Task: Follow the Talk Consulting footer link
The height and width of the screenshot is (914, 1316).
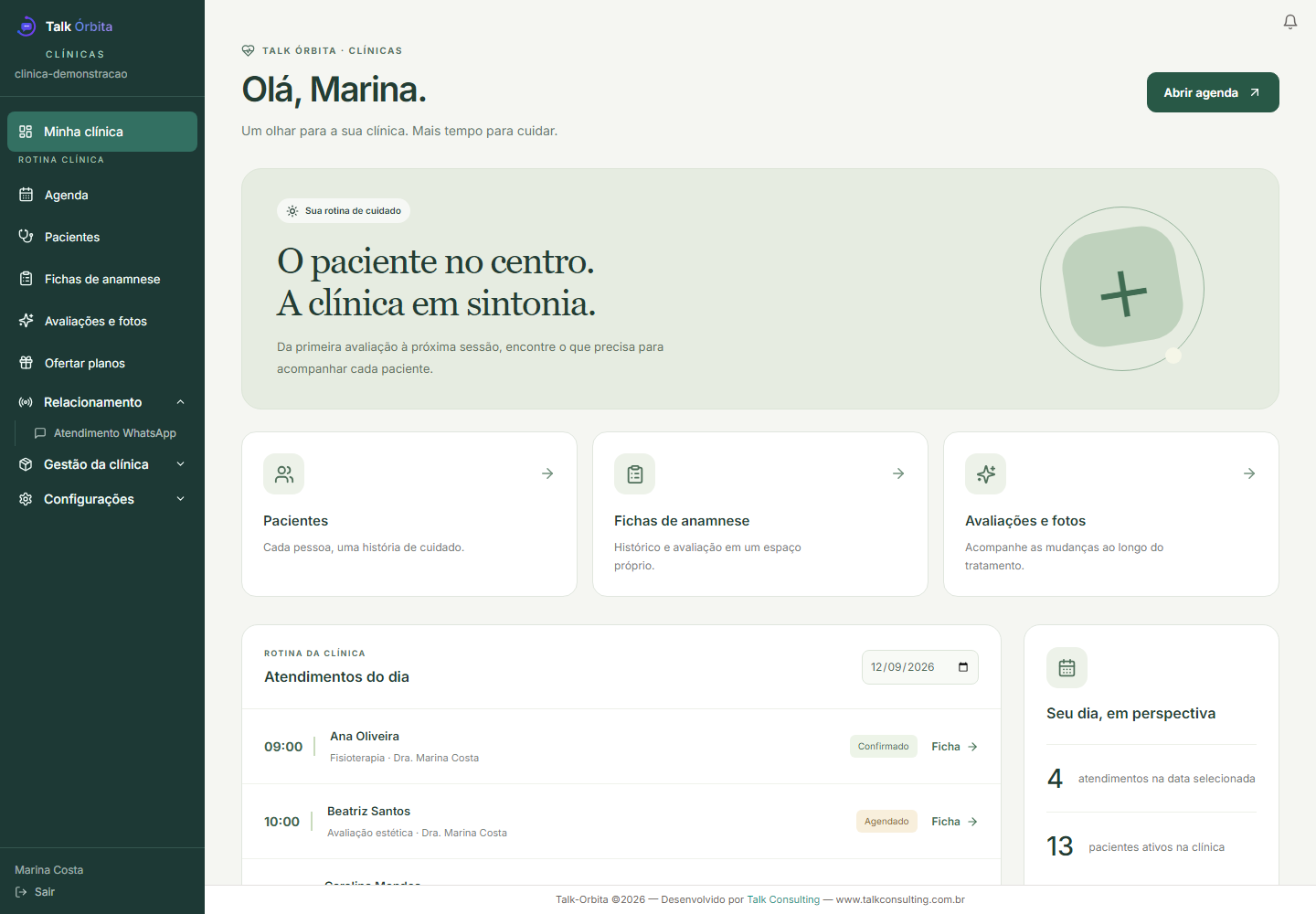Action: point(783,899)
